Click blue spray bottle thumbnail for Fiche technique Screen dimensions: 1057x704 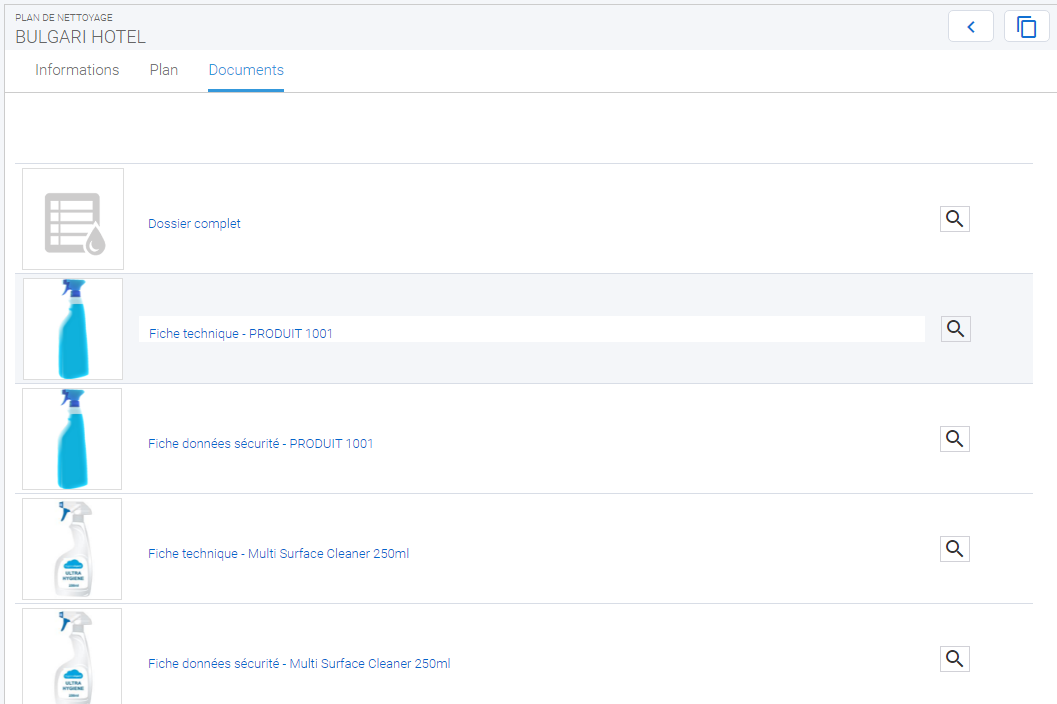point(73,329)
